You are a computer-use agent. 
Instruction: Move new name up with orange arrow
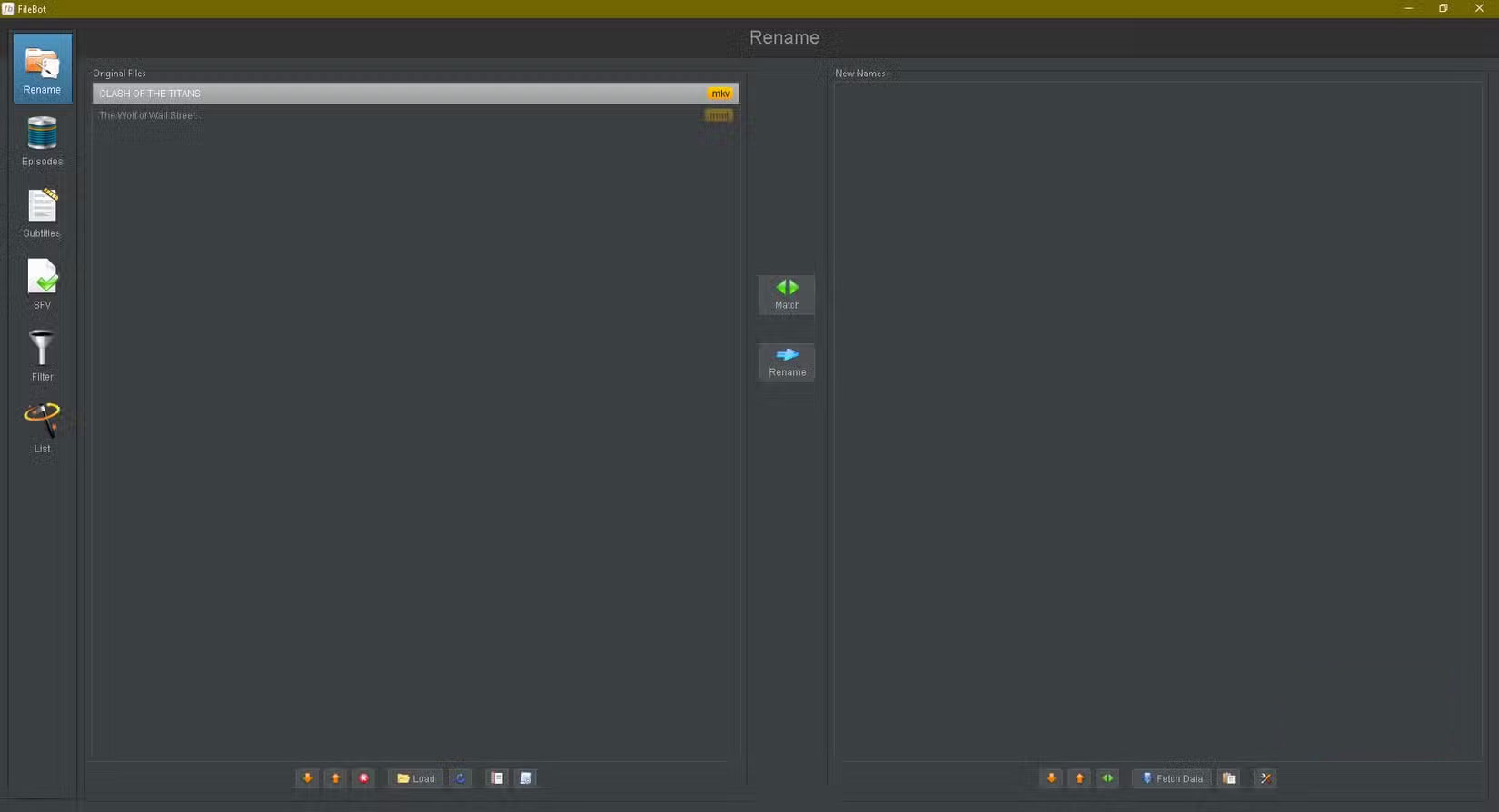pyautogui.click(x=1079, y=778)
